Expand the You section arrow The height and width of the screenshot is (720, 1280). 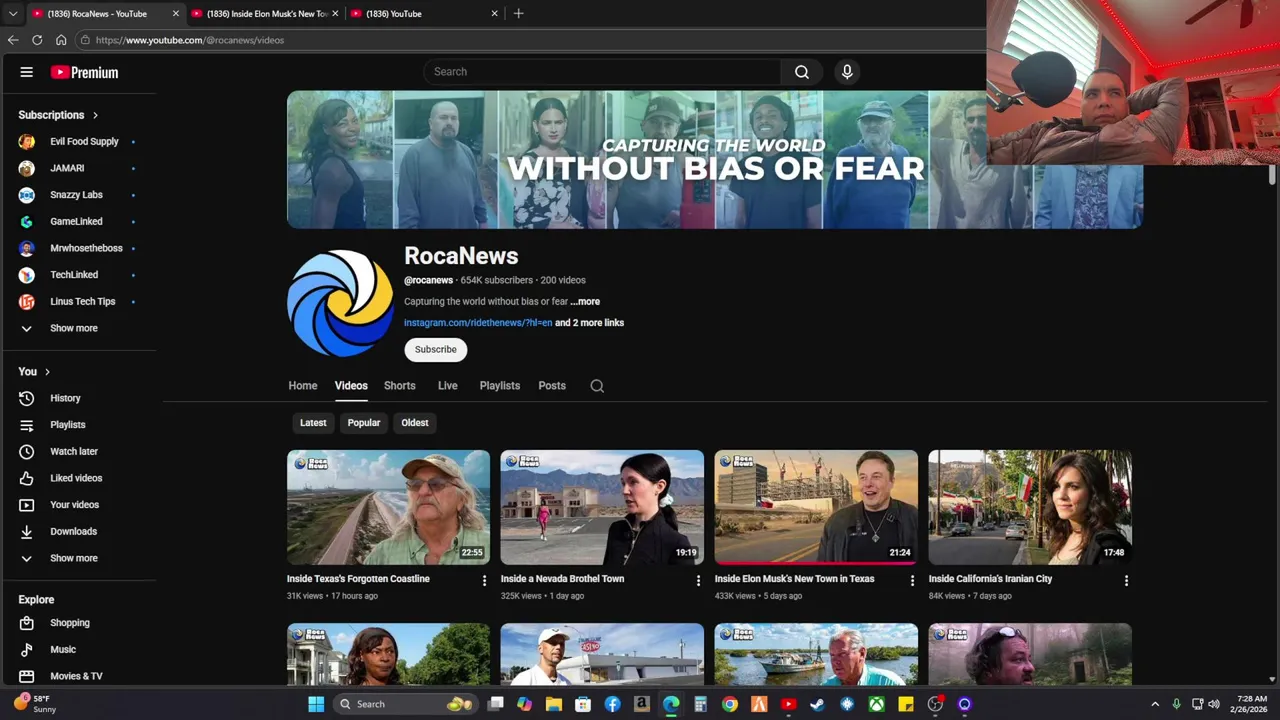pyautogui.click(x=47, y=372)
